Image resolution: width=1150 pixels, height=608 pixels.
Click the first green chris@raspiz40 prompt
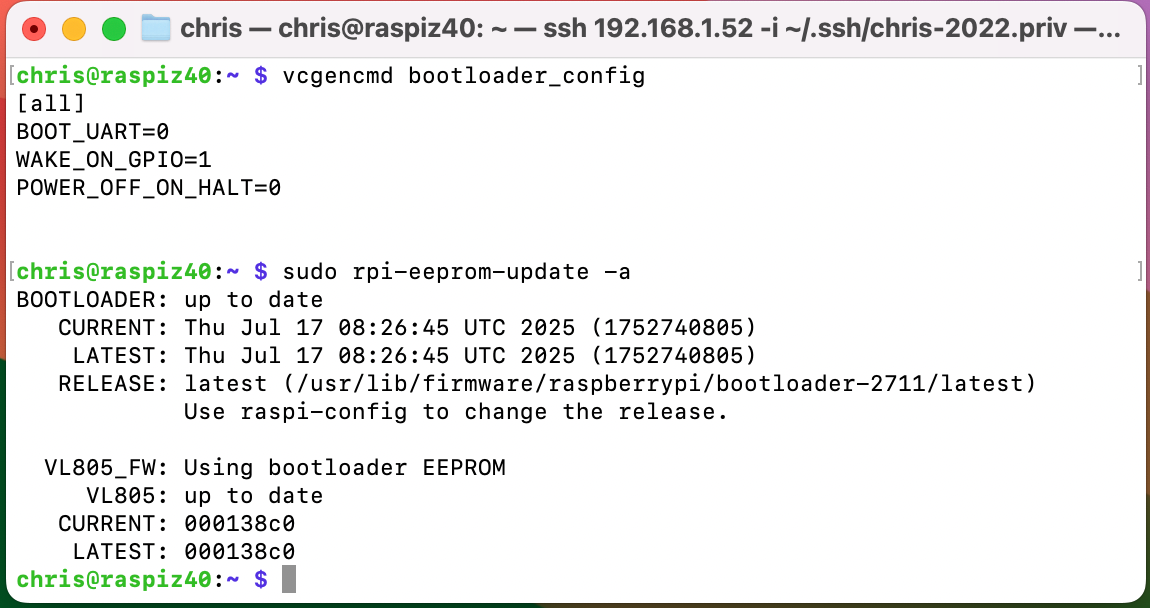114,76
